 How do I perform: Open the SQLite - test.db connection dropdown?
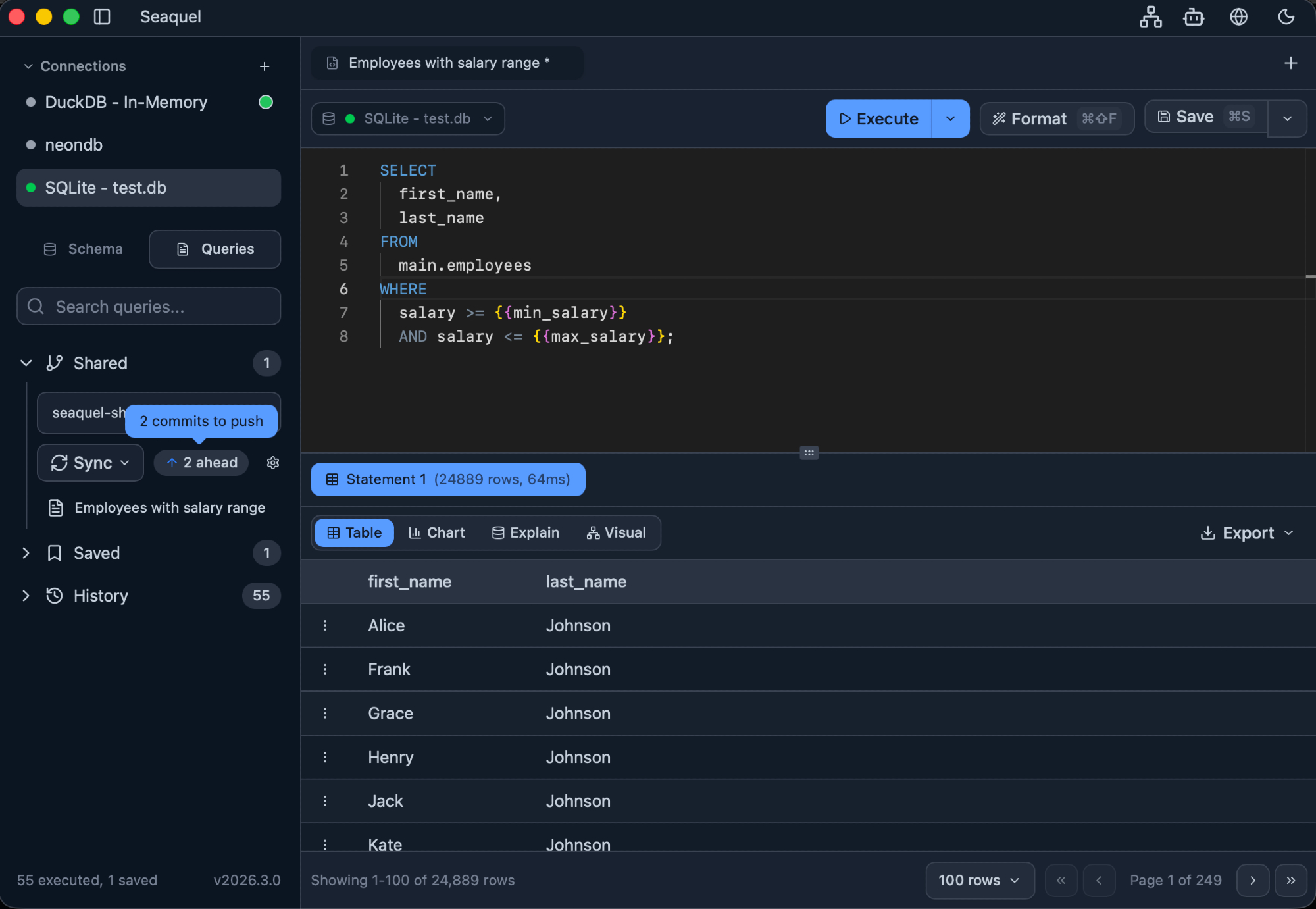coord(407,118)
